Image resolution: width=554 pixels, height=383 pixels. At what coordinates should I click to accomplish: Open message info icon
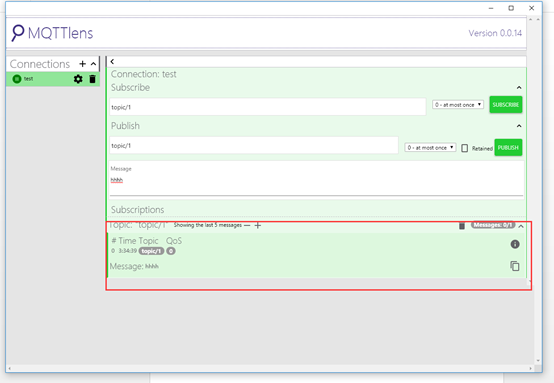click(x=515, y=244)
